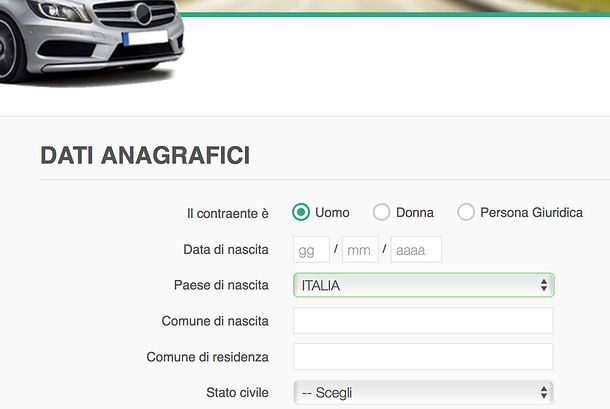Select the Uomo radio button
The height and width of the screenshot is (409, 610).
point(301,212)
